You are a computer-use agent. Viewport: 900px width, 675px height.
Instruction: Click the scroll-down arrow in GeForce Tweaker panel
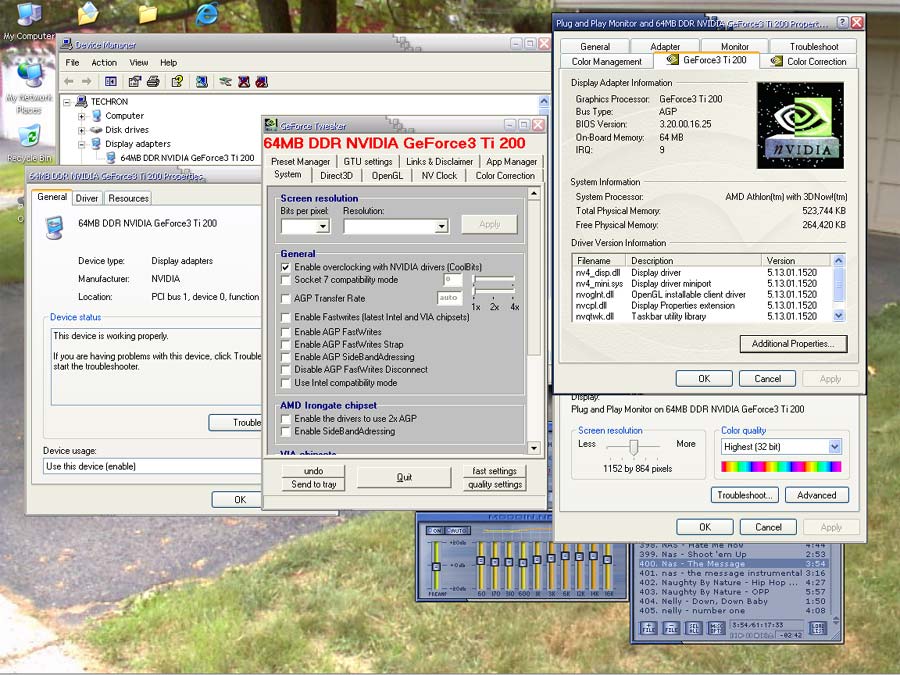[x=534, y=448]
